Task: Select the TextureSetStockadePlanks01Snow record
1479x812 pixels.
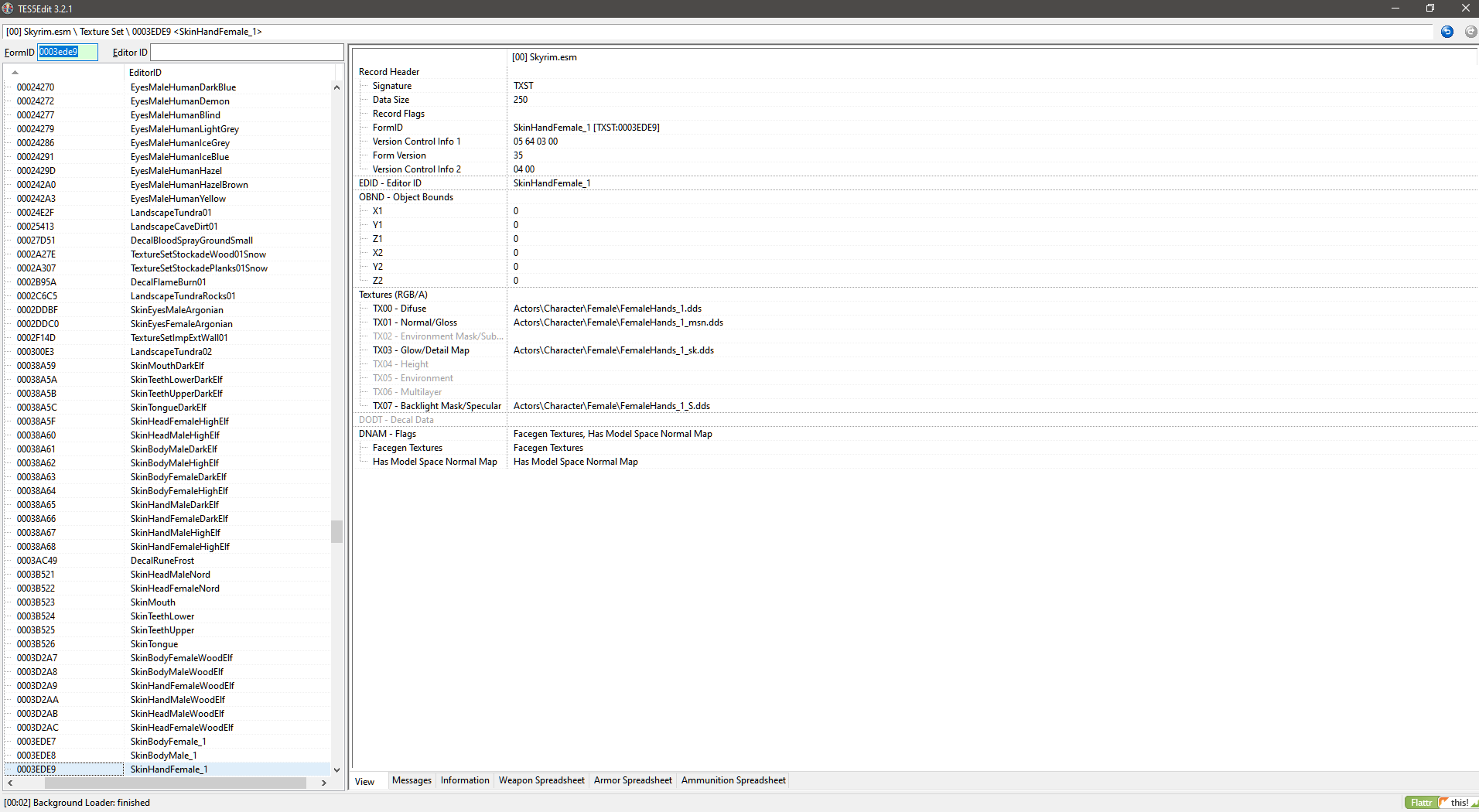Action: pos(199,268)
